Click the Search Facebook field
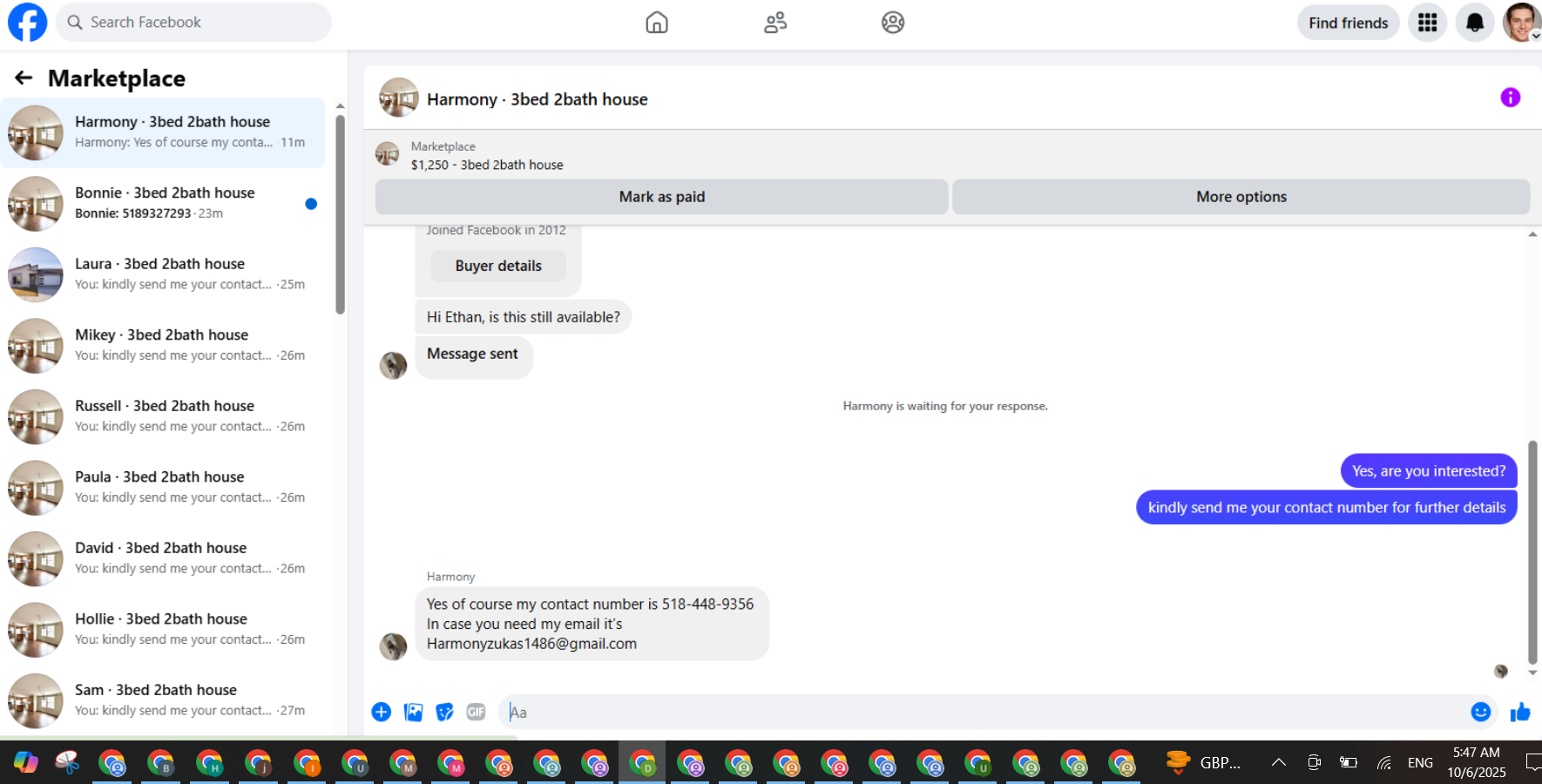The width and height of the screenshot is (1542, 784). click(194, 23)
